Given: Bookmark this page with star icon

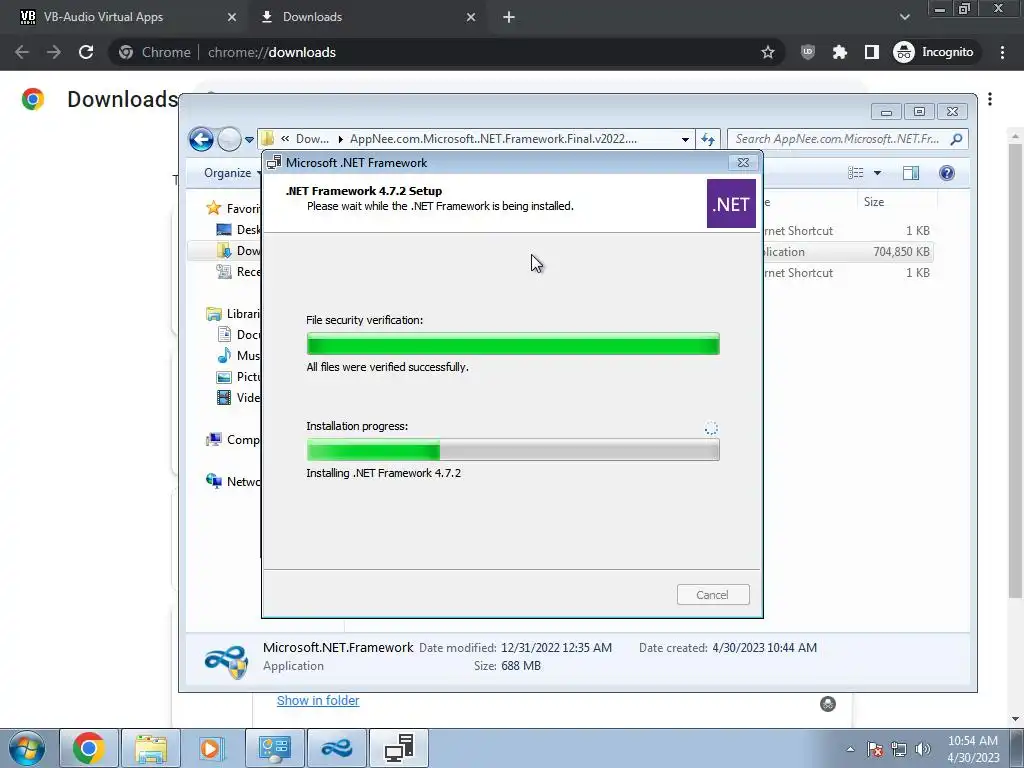Looking at the screenshot, I should 768,52.
